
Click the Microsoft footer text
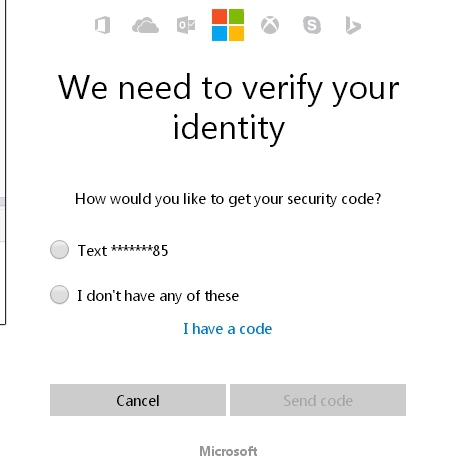(x=228, y=451)
